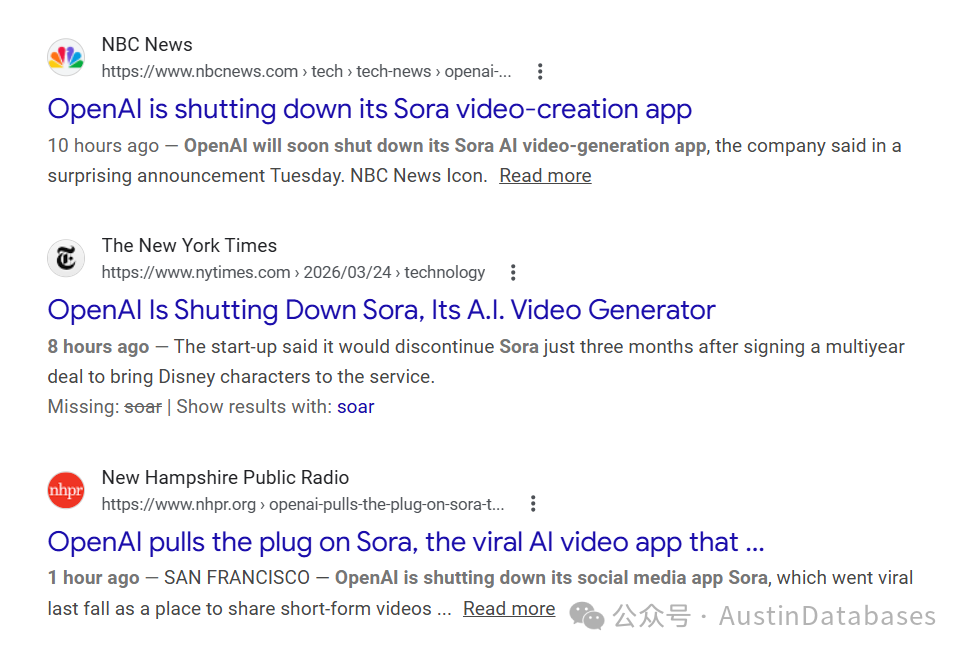Image resolution: width=966 pixels, height=654 pixels.
Task: Click the NBC News peacock favicon
Action: coord(66,57)
